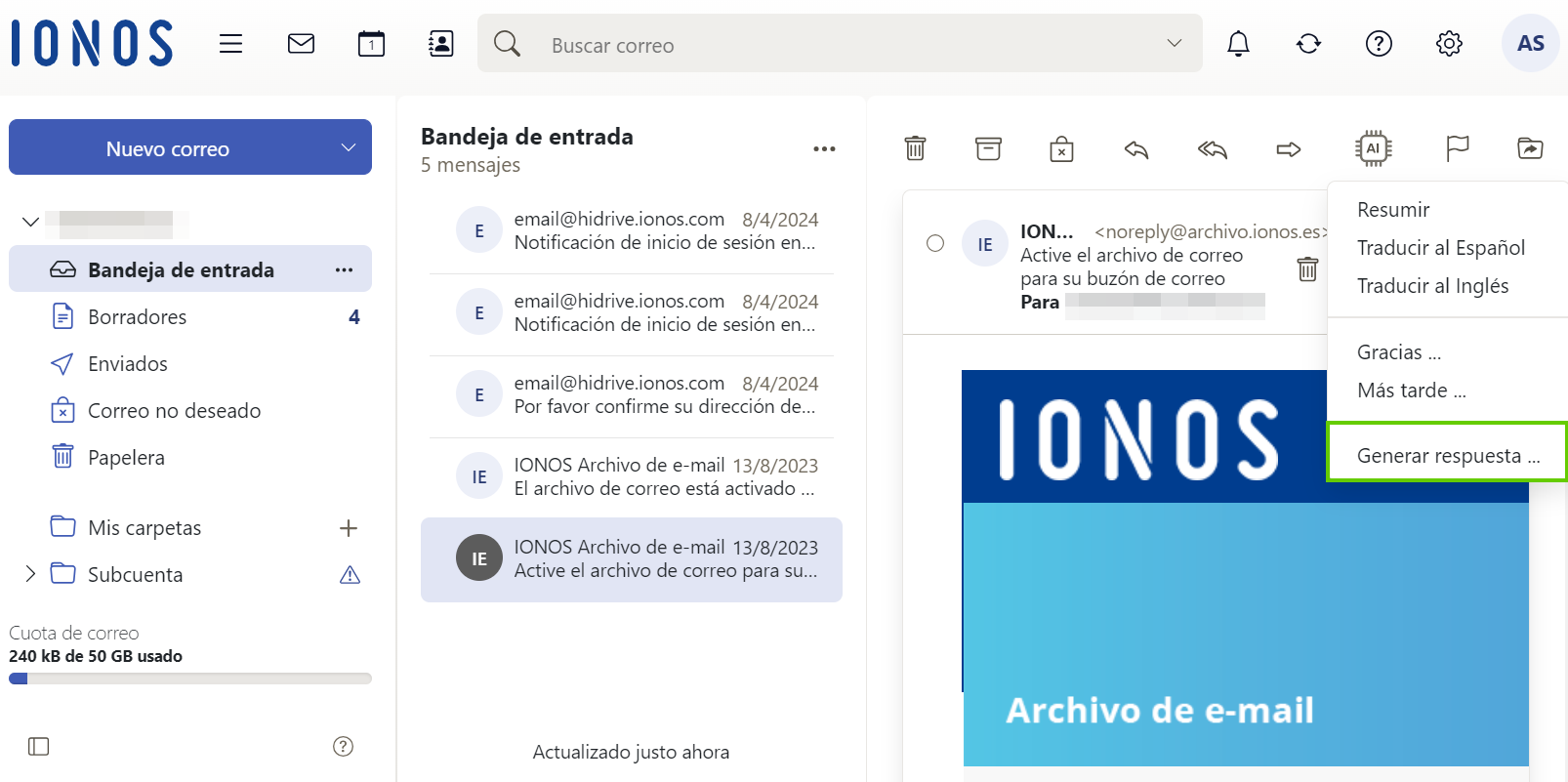Image resolution: width=1568 pixels, height=782 pixels.
Task: Choose Traducir al Español
Action: pos(1441,248)
